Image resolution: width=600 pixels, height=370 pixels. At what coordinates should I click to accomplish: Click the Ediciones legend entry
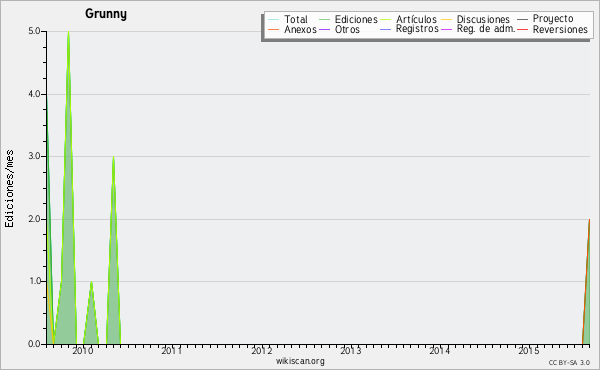tap(348, 19)
